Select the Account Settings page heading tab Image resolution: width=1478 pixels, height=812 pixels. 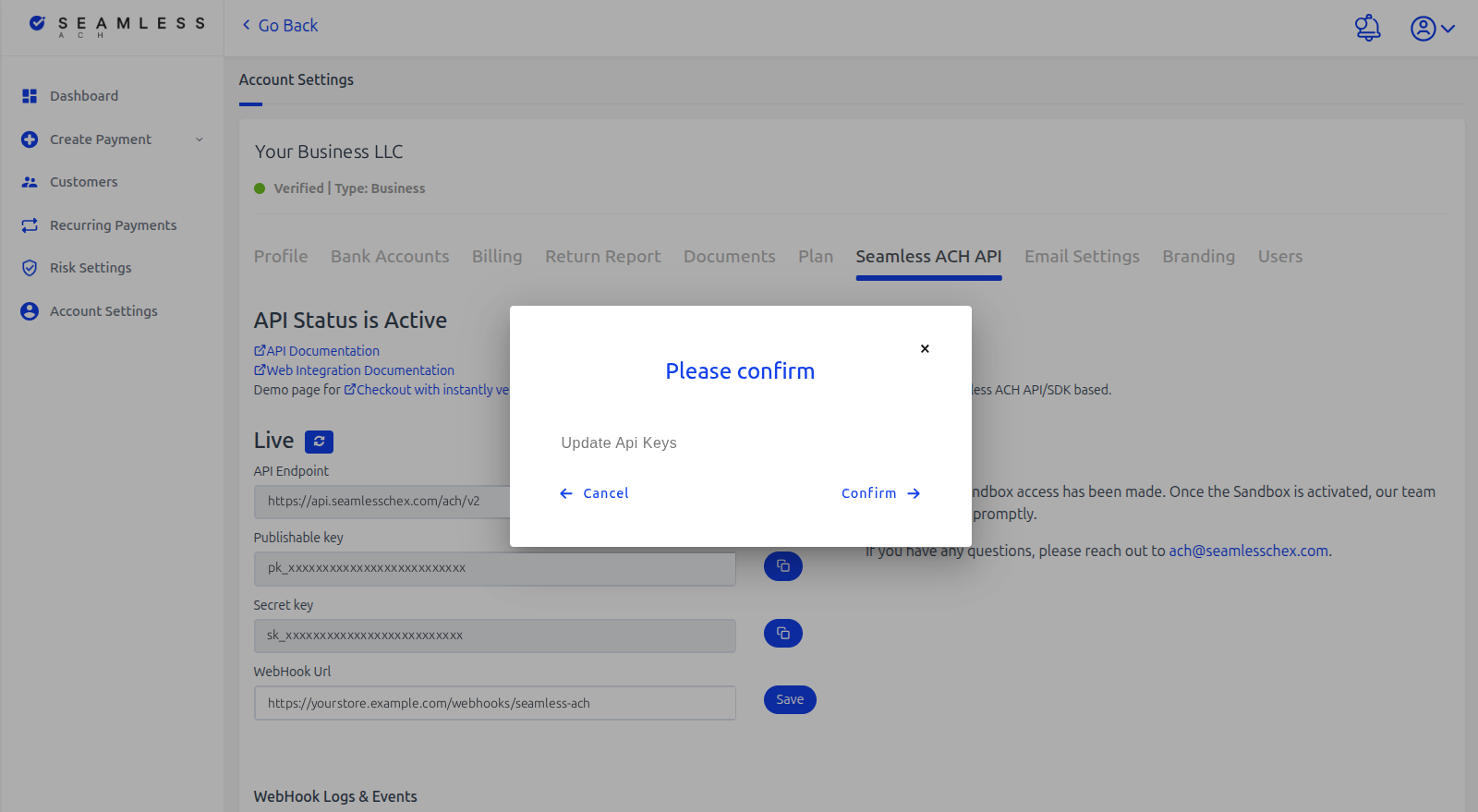[297, 80]
